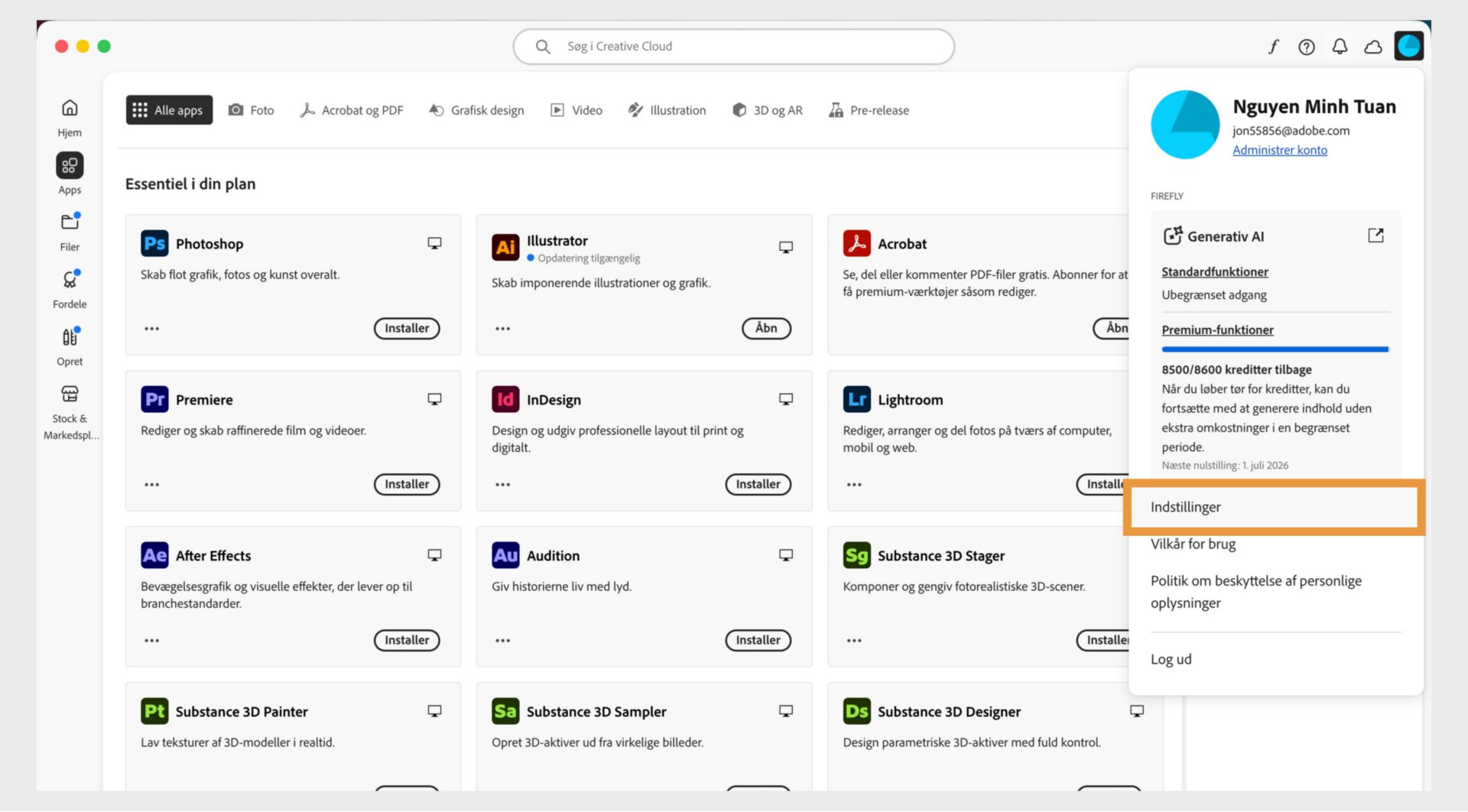Open Illustrator with Åbn button
The width and height of the screenshot is (1468, 812).
point(766,328)
